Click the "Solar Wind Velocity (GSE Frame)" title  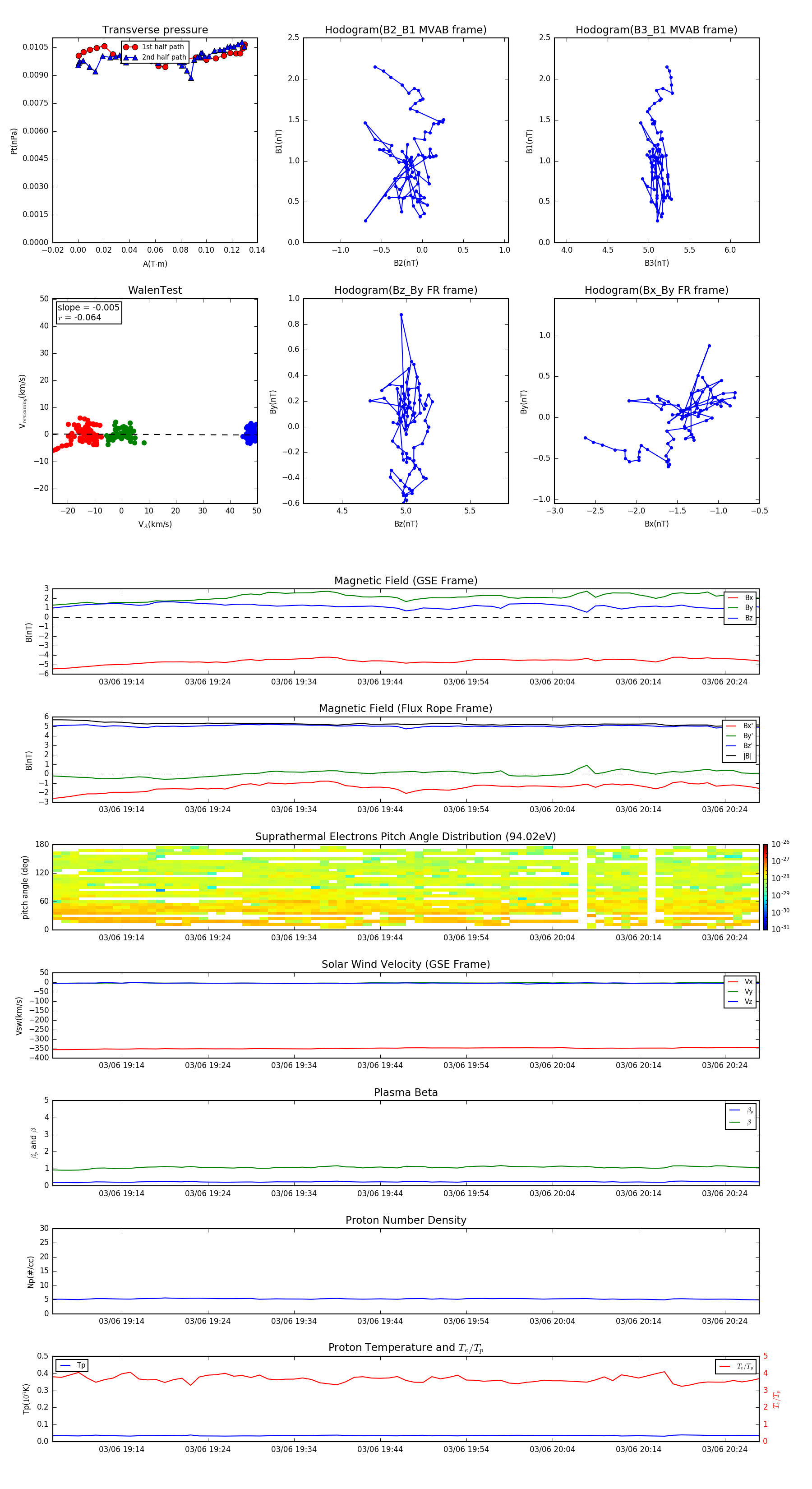406,965
